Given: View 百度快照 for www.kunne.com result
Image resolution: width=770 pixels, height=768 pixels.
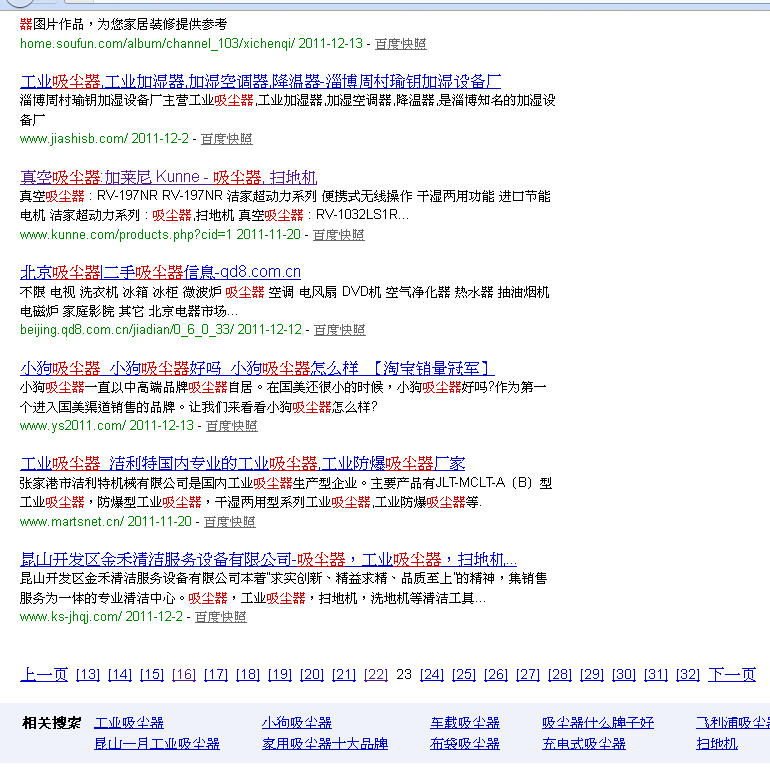Looking at the screenshot, I should 338,235.
